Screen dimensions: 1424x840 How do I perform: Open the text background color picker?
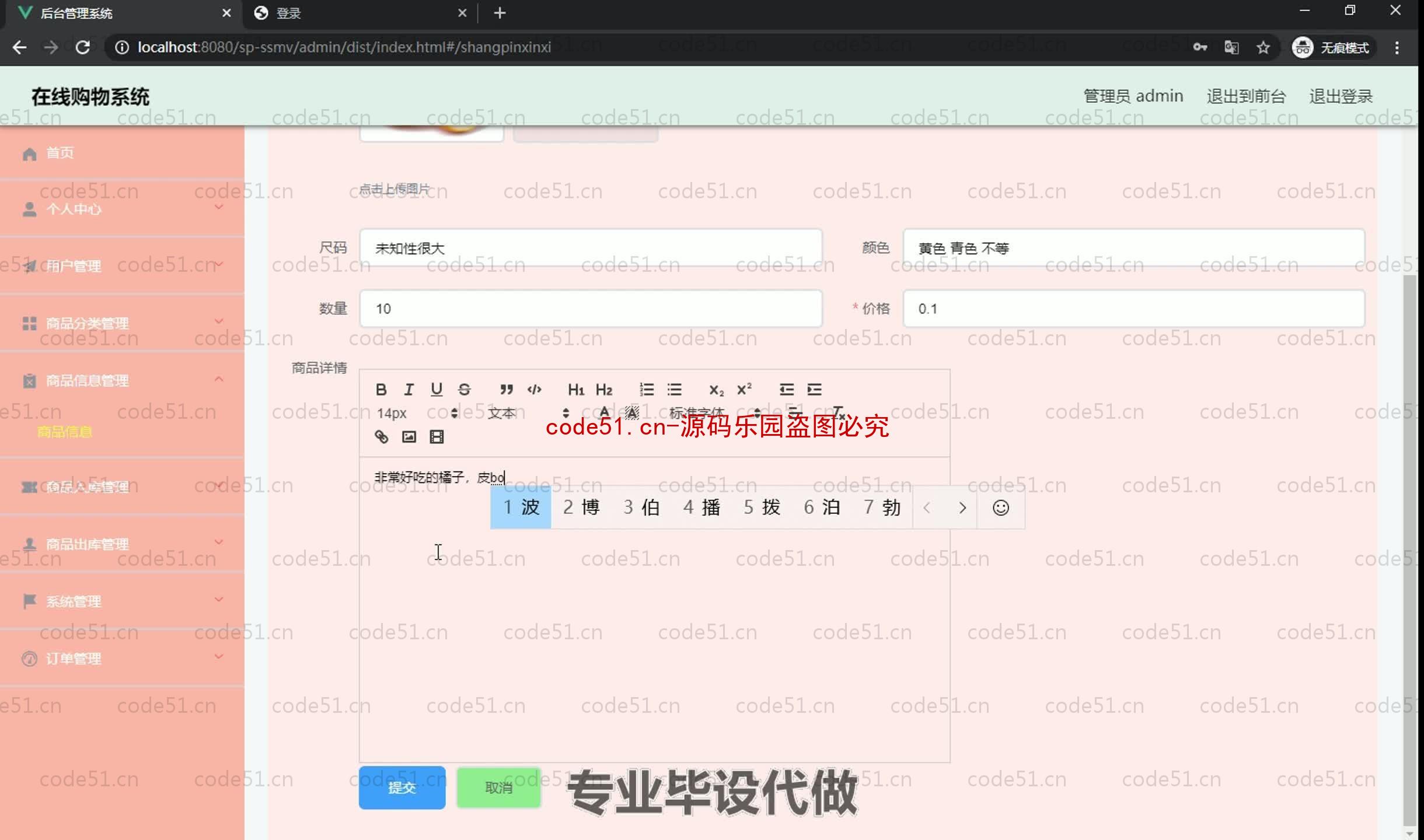tap(632, 413)
